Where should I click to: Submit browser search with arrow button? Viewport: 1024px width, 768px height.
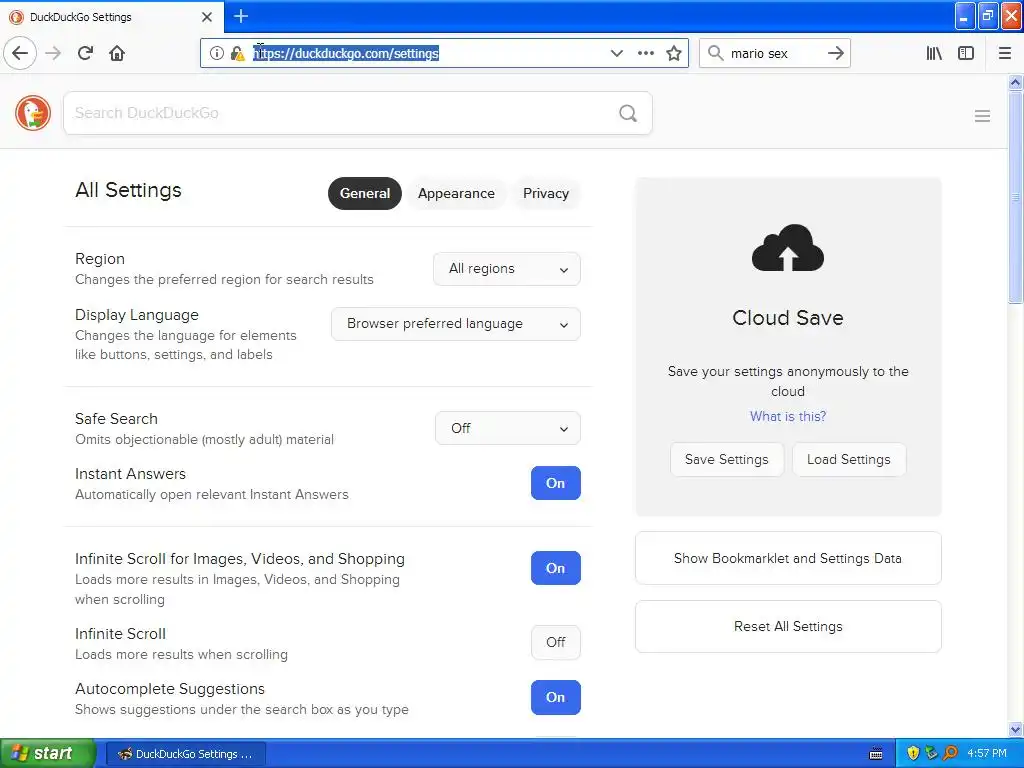[x=835, y=53]
